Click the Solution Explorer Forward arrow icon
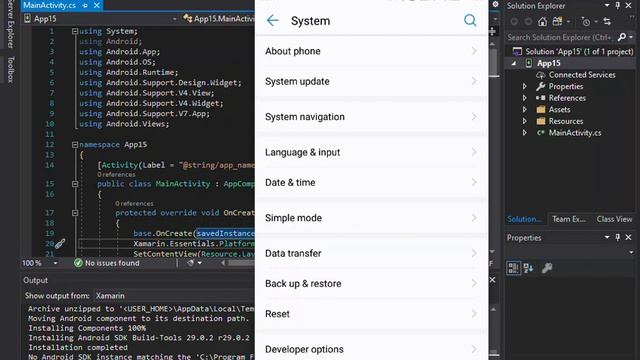 point(528,22)
